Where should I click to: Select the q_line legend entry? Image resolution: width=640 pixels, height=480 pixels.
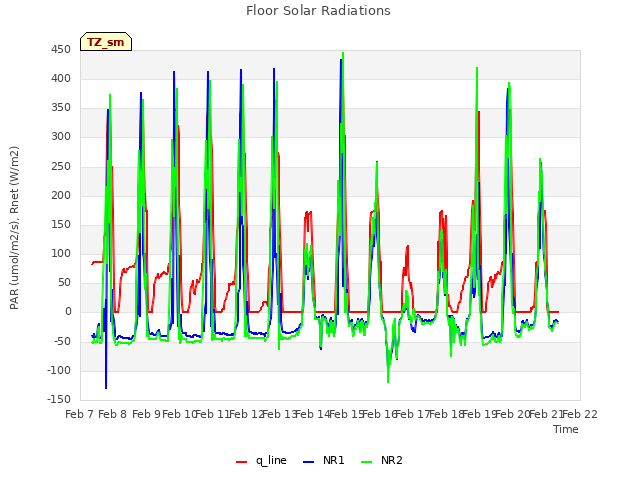click(x=261, y=460)
